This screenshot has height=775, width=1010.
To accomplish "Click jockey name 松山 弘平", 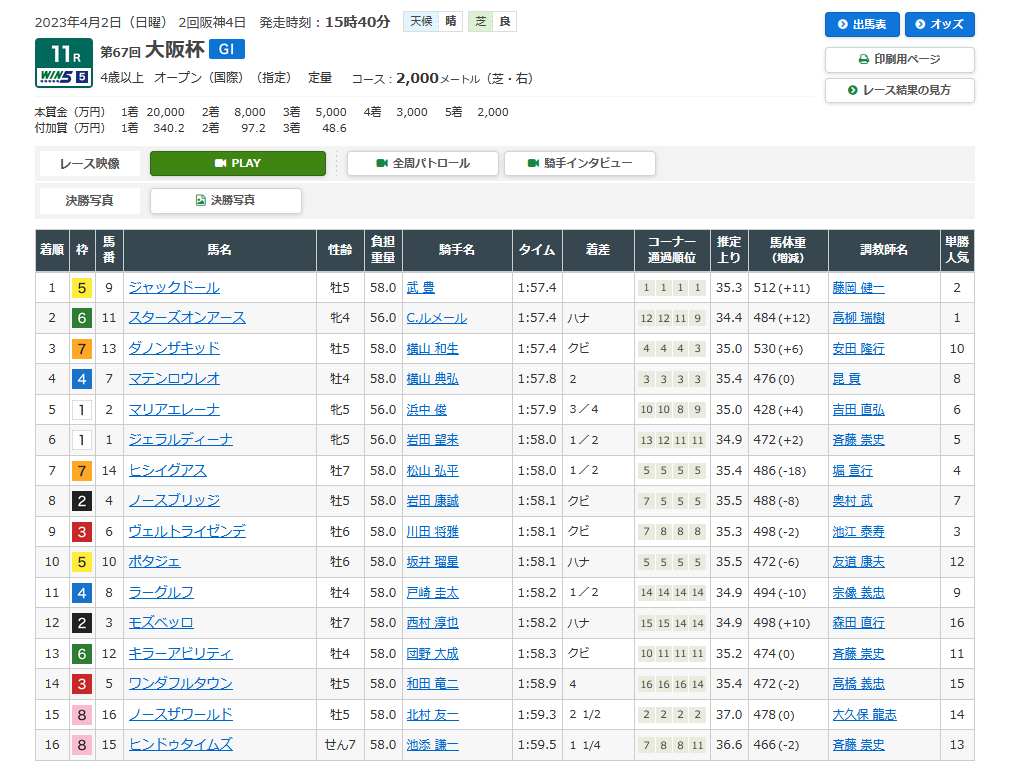I will pyautogui.click(x=432, y=471).
